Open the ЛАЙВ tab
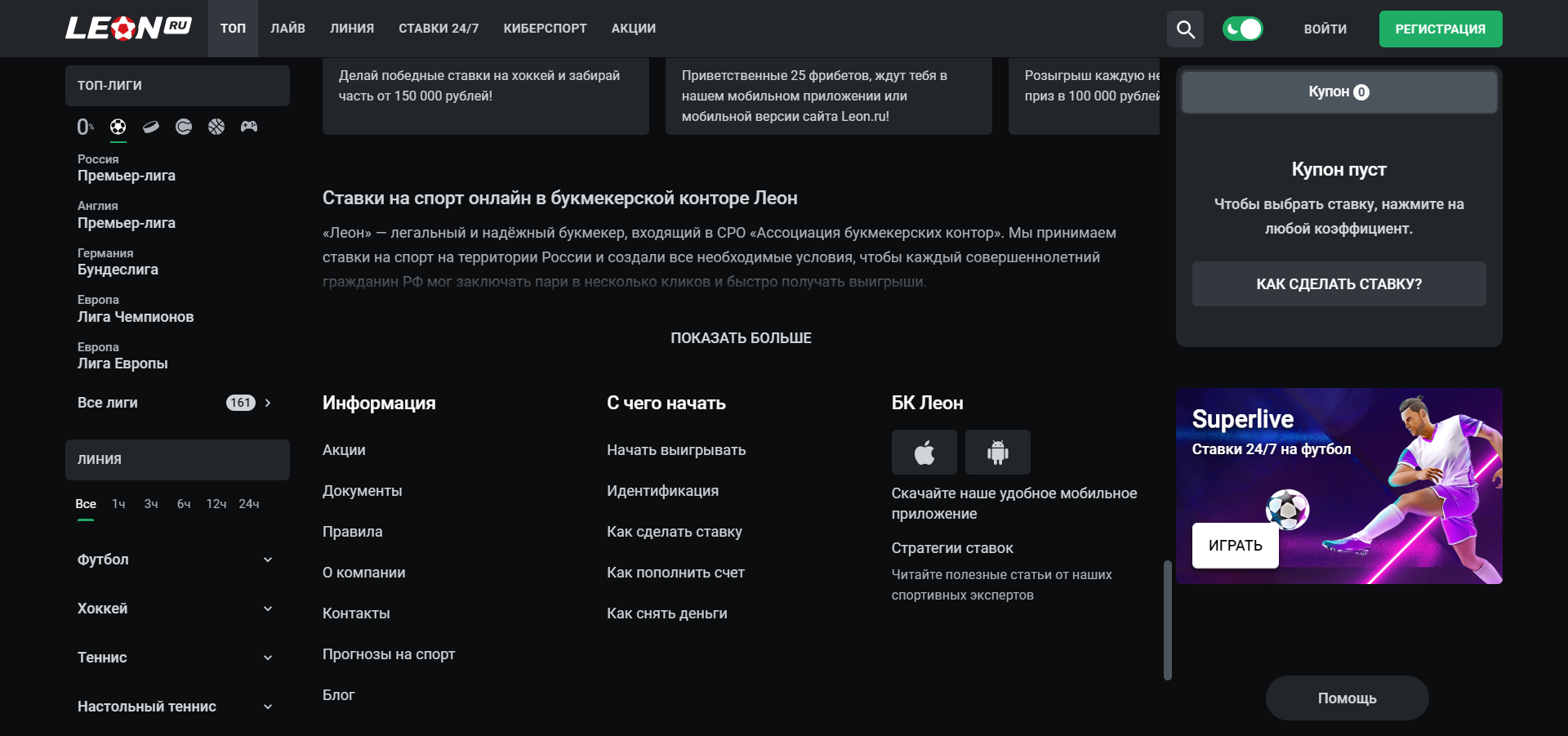1568x736 pixels. (288, 29)
